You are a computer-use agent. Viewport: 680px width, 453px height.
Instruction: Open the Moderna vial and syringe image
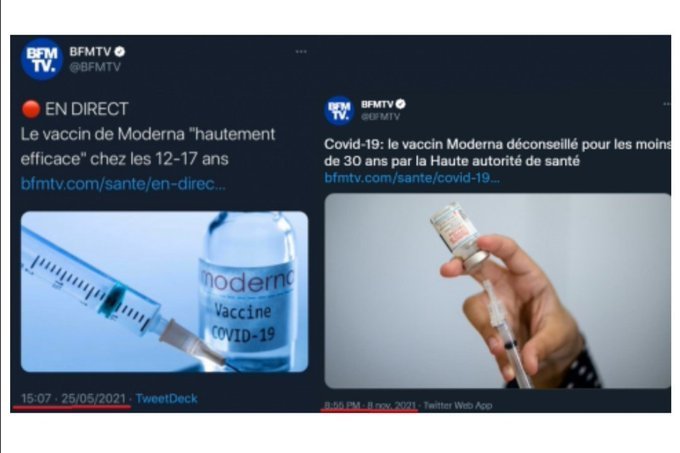pyautogui.click(x=164, y=292)
